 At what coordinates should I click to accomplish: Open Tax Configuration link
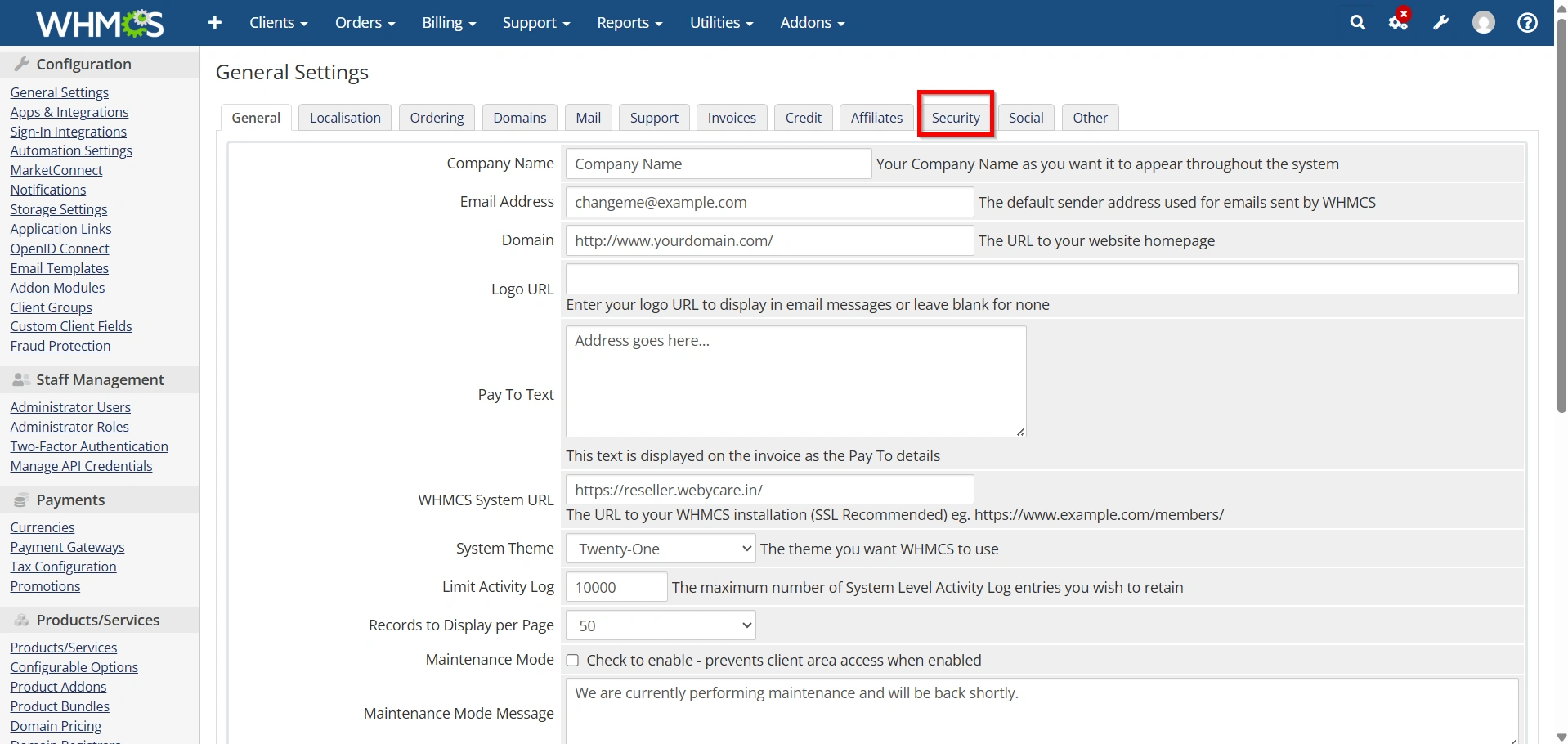(x=64, y=567)
